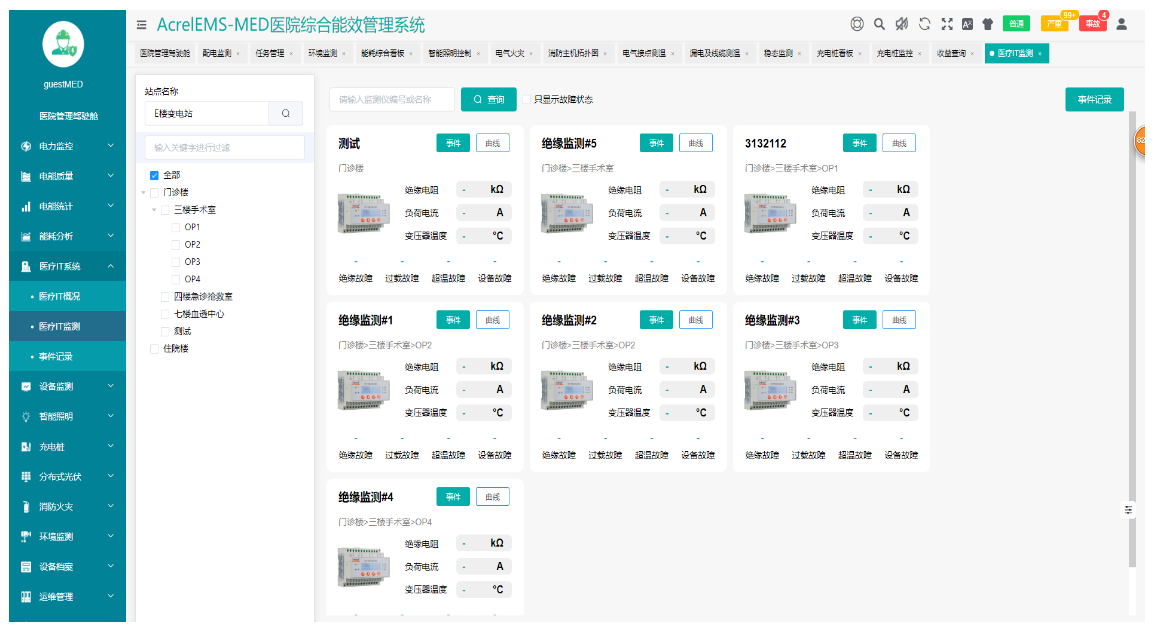
Task: Enter fullscreen using the expand icon
Action: [x=947, y=24]
